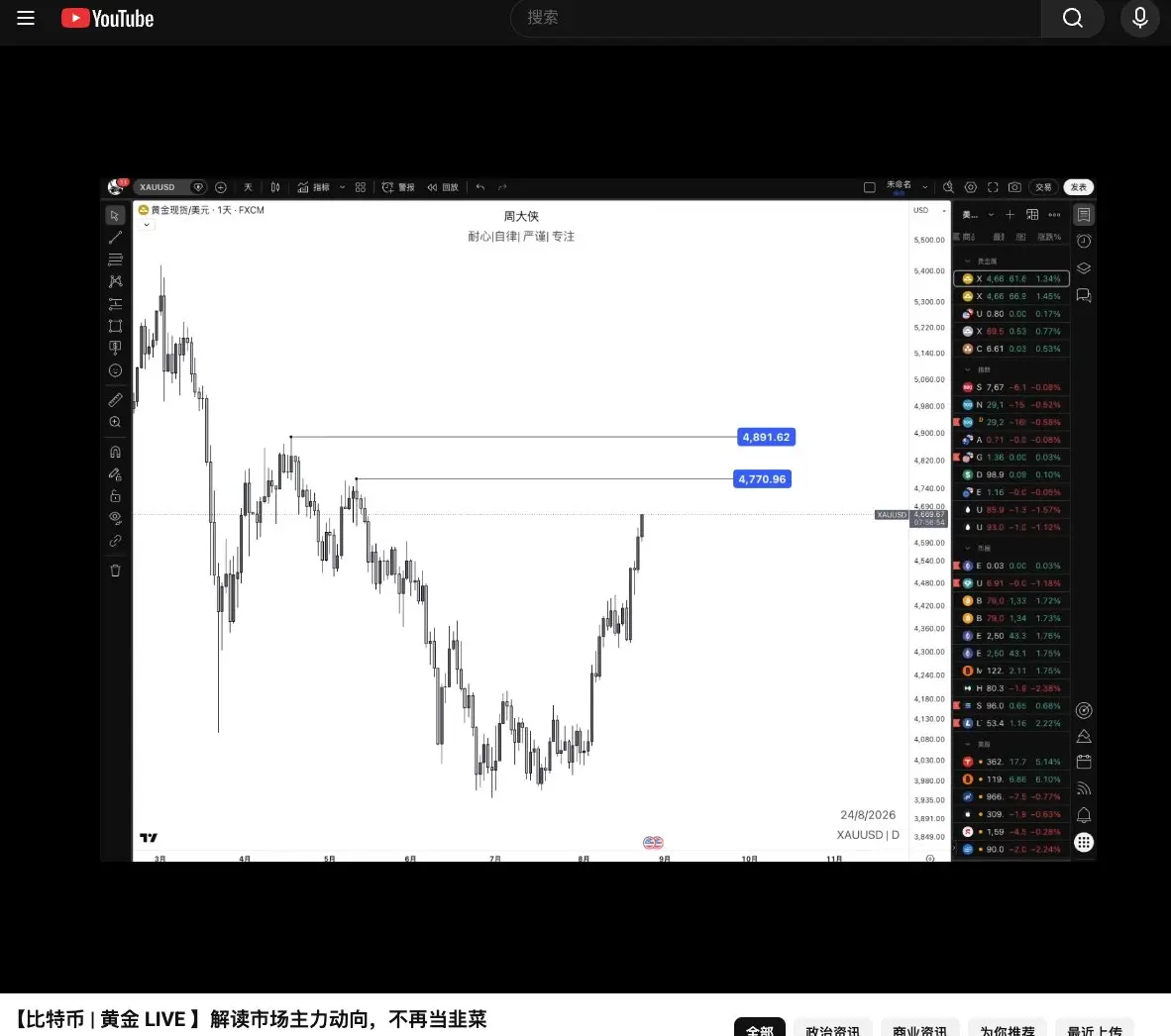This screenshot has width=1171, height=1036.
Task: Change the 天 time interval
Action: [248, 187]
